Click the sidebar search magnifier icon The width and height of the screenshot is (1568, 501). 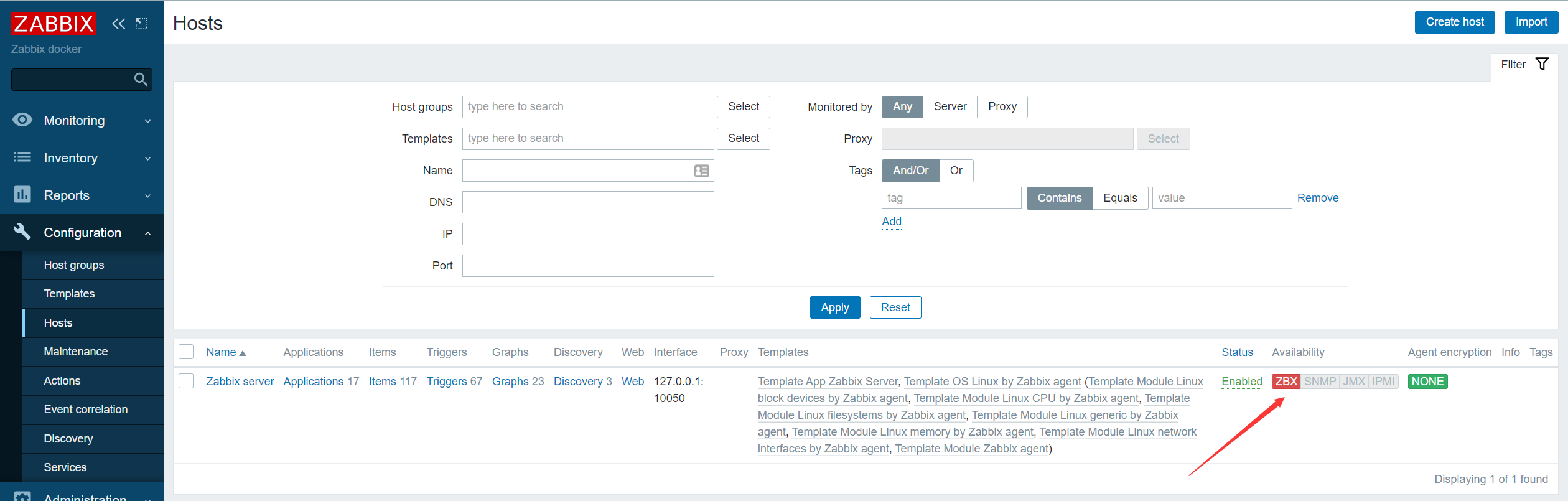pyautogui.click(x=141, y=80)
